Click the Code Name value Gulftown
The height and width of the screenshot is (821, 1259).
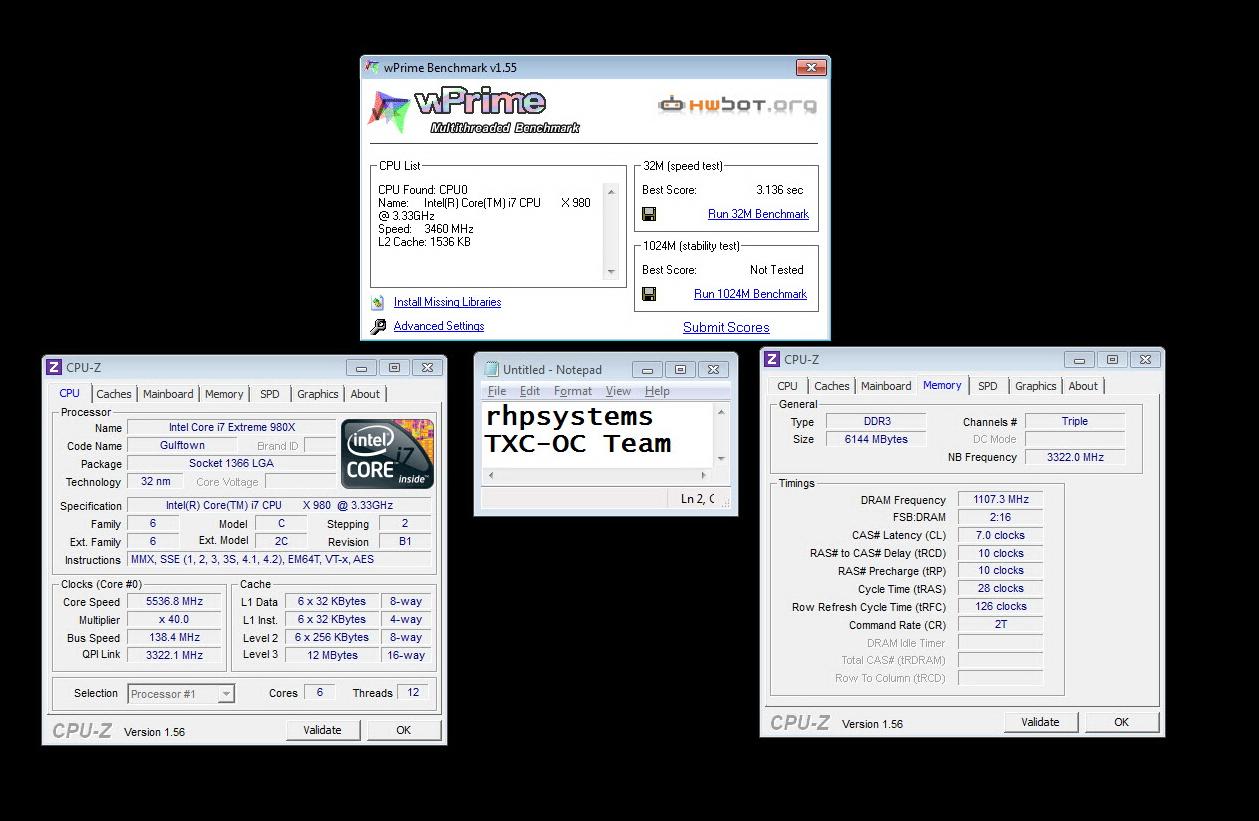pyautogui.click(x=183, y=446)
